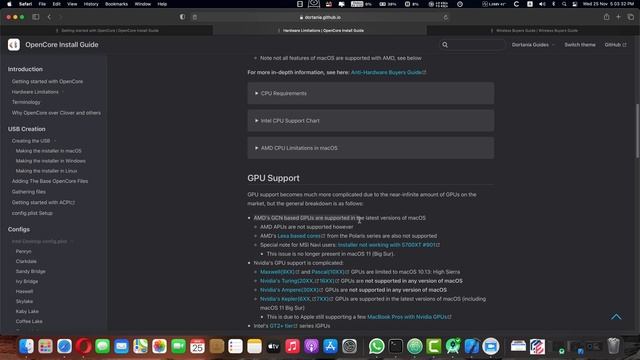Image resolution: width=640 pixels, height=360 pixels.
Task: Click the OpenCore logo icon
Action: point(14,44)
